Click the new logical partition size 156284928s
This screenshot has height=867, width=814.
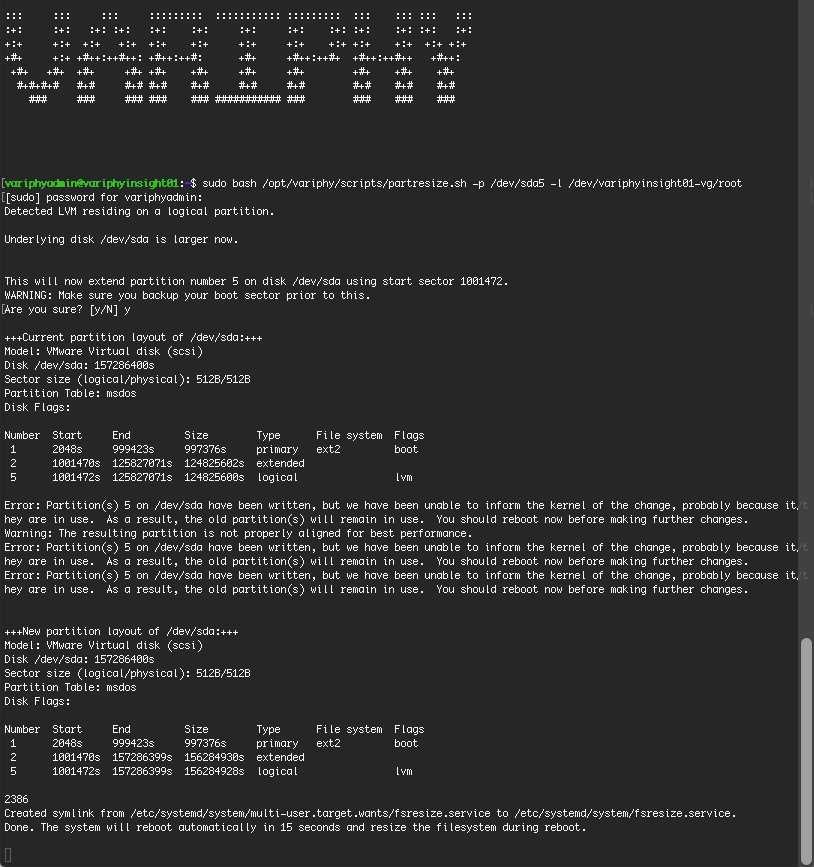pyautogui.click(x=214, y=771)
